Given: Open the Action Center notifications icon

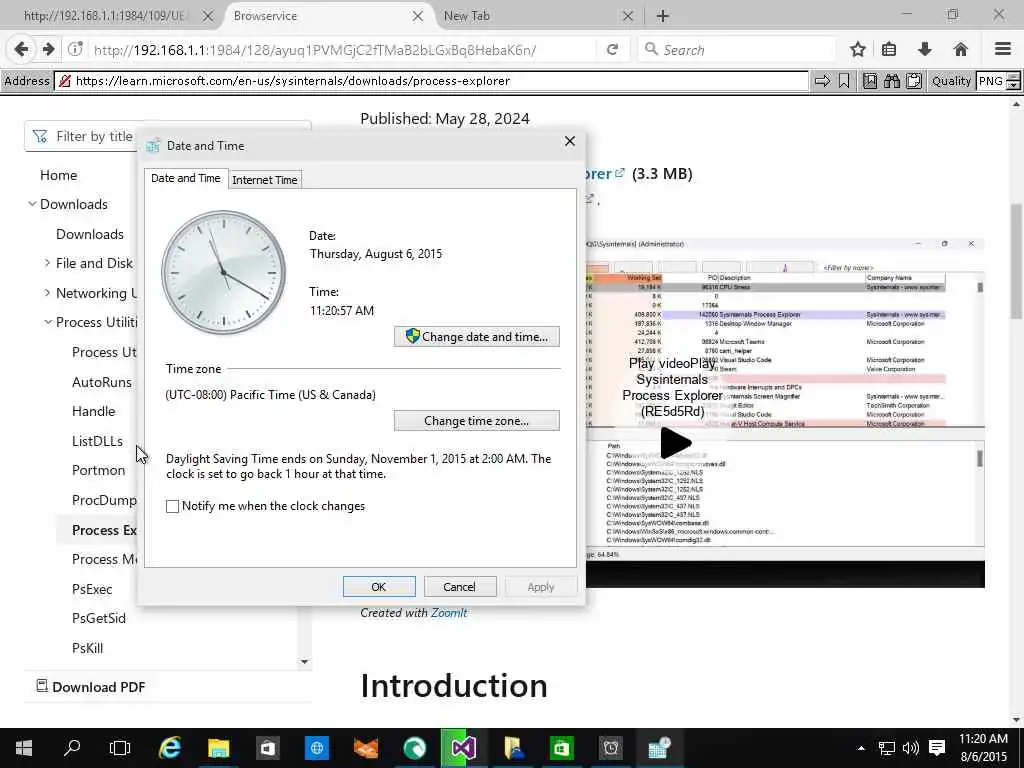Looking at the screenshot, I should tap(936, 748).
